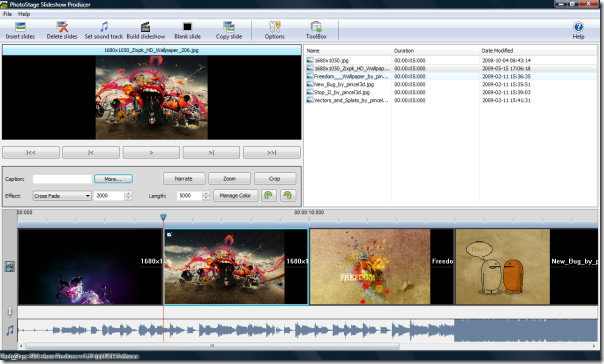This screenshot has width=604, height=364.
Task: Sort list by Duration column header
Action: point(435,50)
